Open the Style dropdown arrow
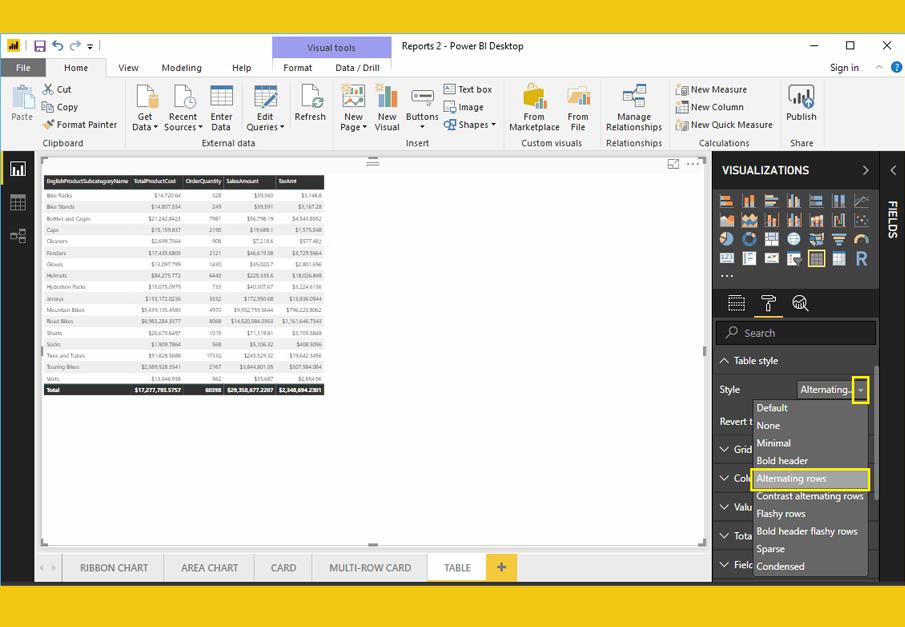 861,390
